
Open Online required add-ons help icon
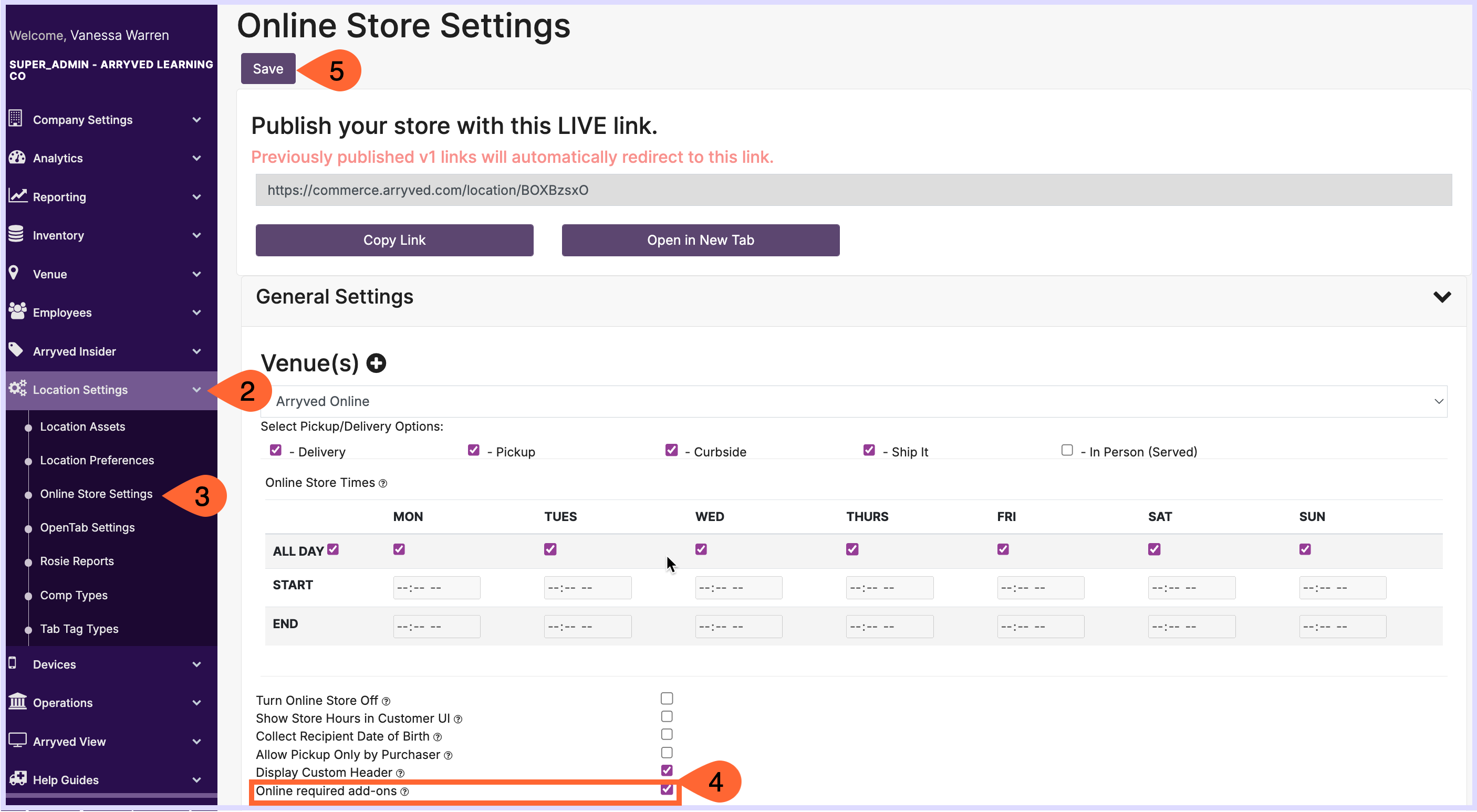click(x=404, y=793)
